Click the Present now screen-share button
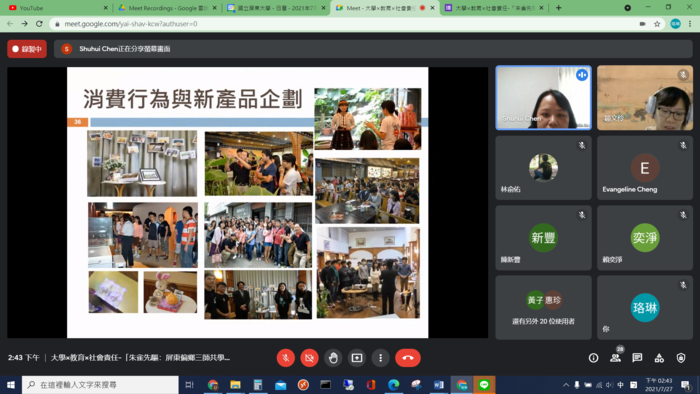This screenshot has width=700, height=394. click(x=357, y=358)
